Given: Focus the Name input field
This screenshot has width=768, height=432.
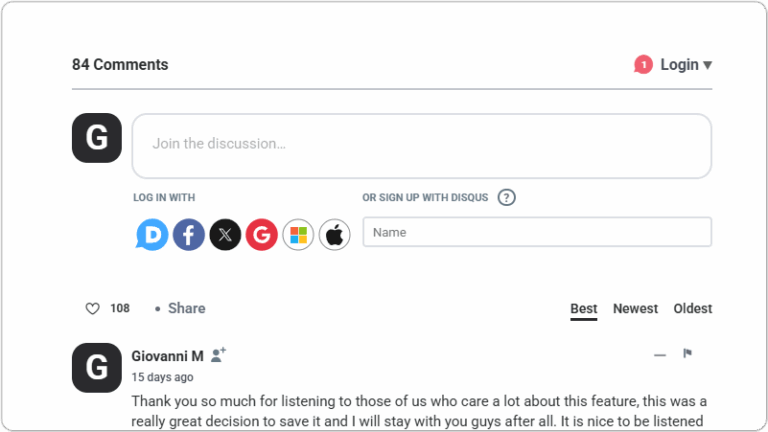Looking at the screenshot, I should 537,232.
